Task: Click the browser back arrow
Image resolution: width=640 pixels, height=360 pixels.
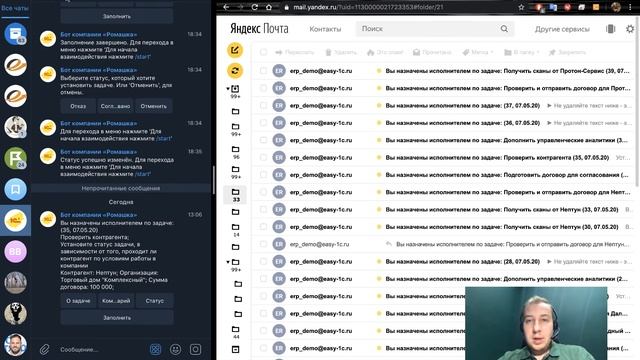Action: 226,7
